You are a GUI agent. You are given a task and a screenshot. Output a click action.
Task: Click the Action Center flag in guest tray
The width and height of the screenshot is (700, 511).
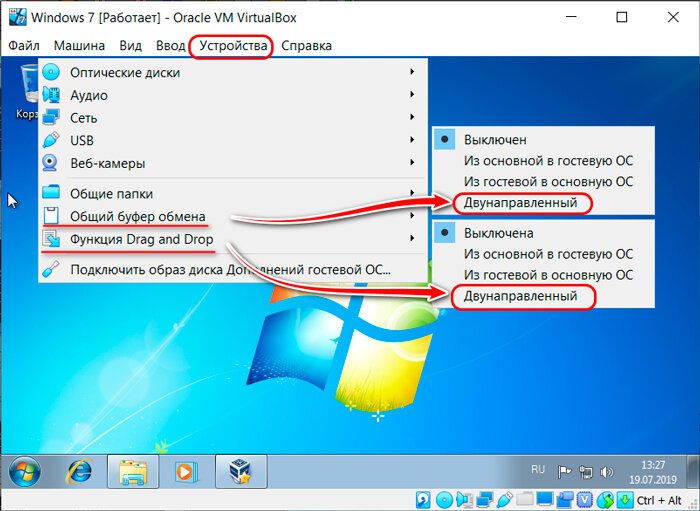pyautogui.click(x=565, y=472)
